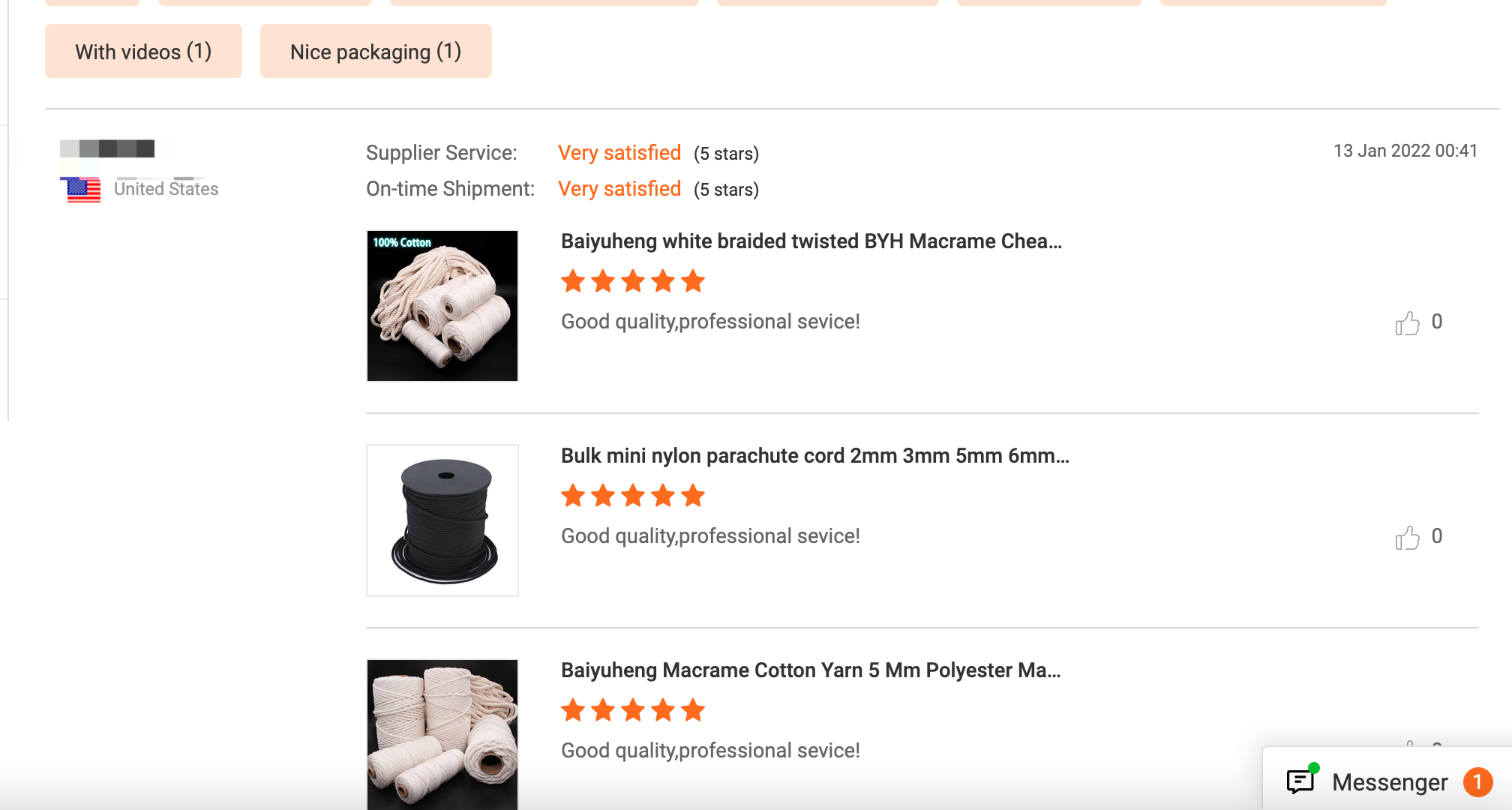Image resolution: width=1512 pixels, height=810 pixels.
Task: Like the Baiyuheng white braided macrame review
Action: coord(1408,323)
